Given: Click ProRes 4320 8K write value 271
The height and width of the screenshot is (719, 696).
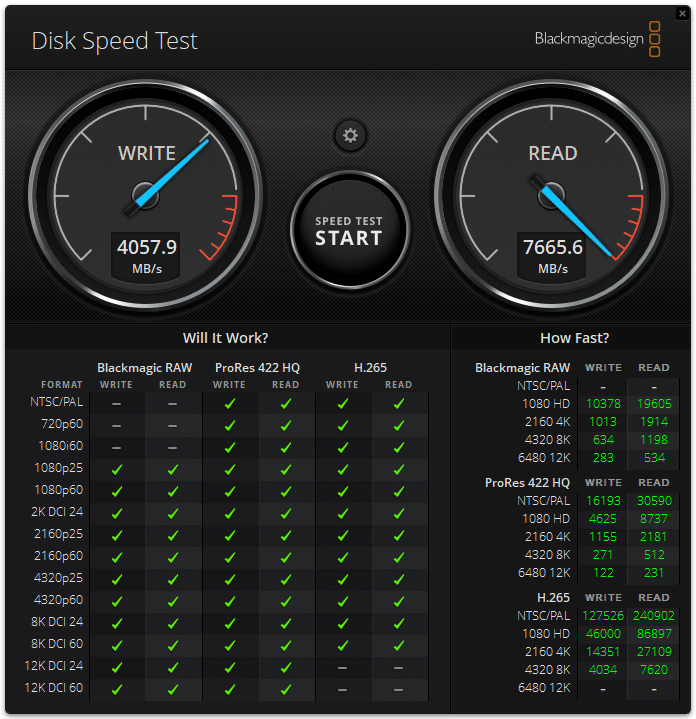Looking at the screenshot, I should click(603, 555).
